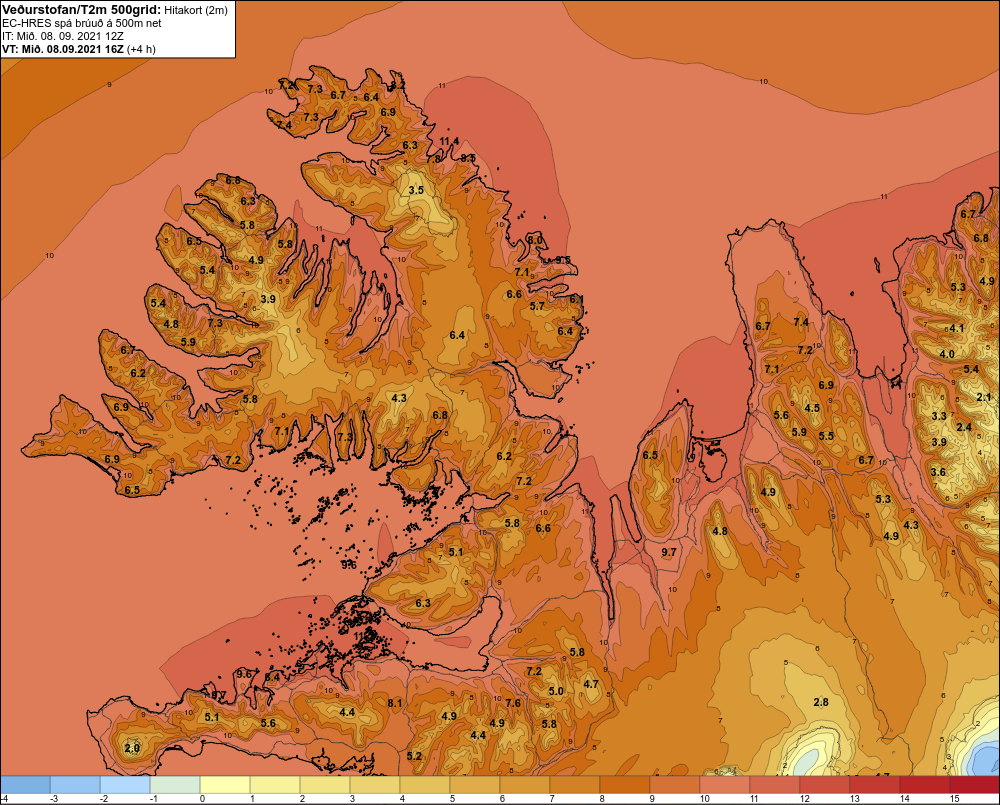Click the 'EC-HRES spá brúuð á 500m net' line
Viewport: 1000px width, 805px height.
tap(82, 23)
